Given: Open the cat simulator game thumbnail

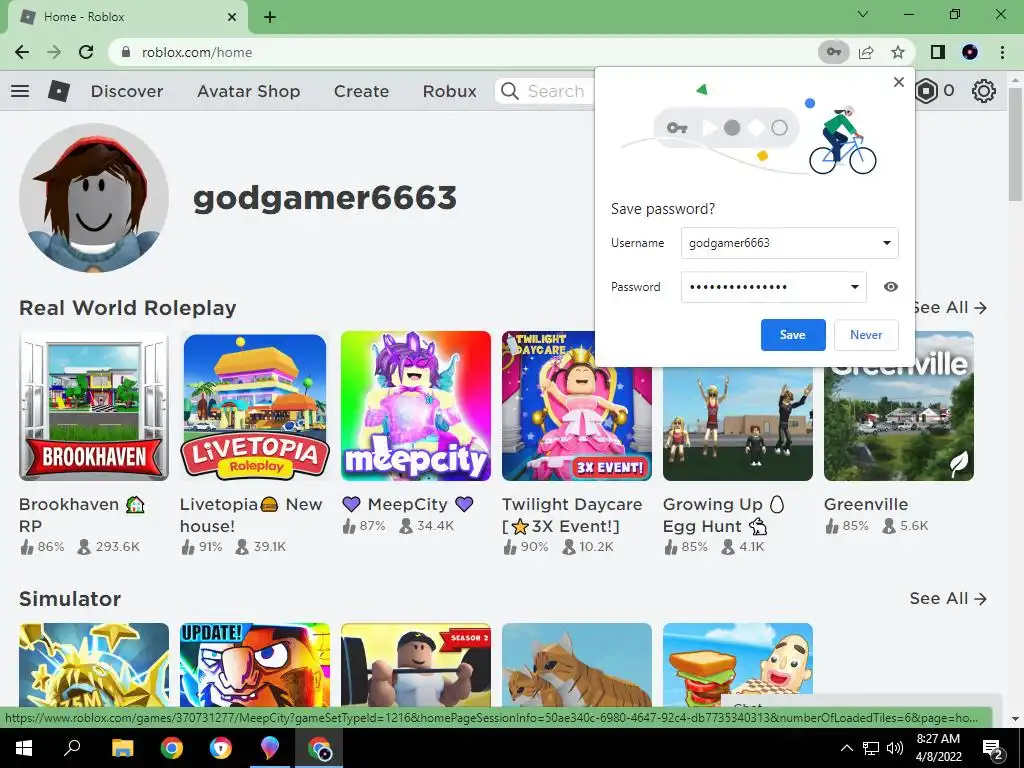Looking at the screenshot, I should pos(577,665).
